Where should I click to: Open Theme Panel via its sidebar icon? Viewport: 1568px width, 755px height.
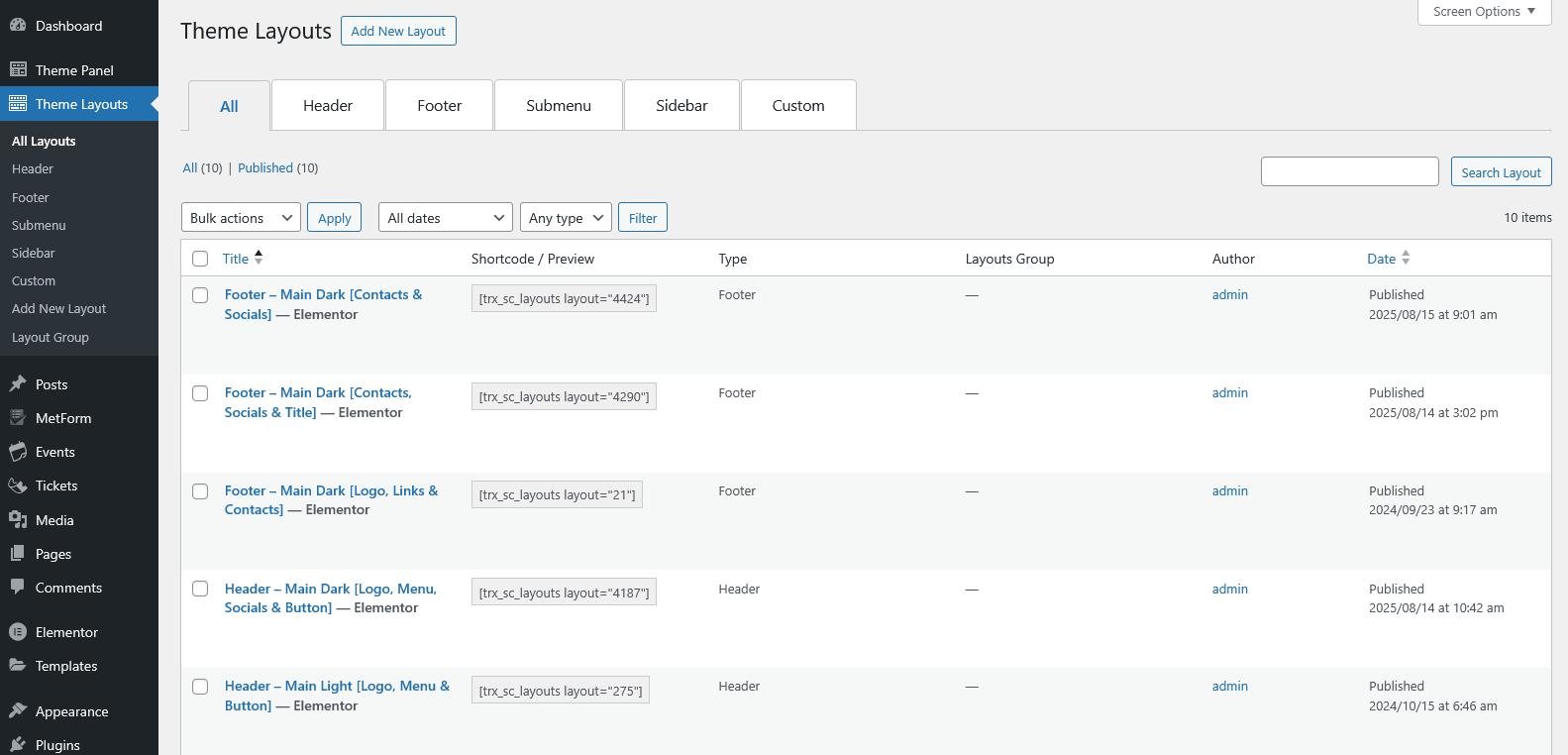point(18,69)
